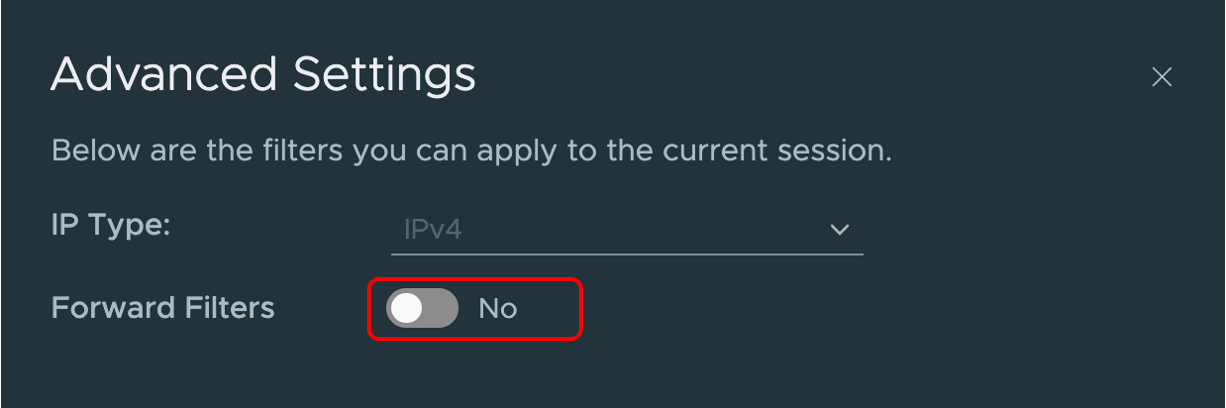Click the underline of the IP Type field
This screenshot has height=408, width=1226.
pyautogui.click(x=626, y=253)
